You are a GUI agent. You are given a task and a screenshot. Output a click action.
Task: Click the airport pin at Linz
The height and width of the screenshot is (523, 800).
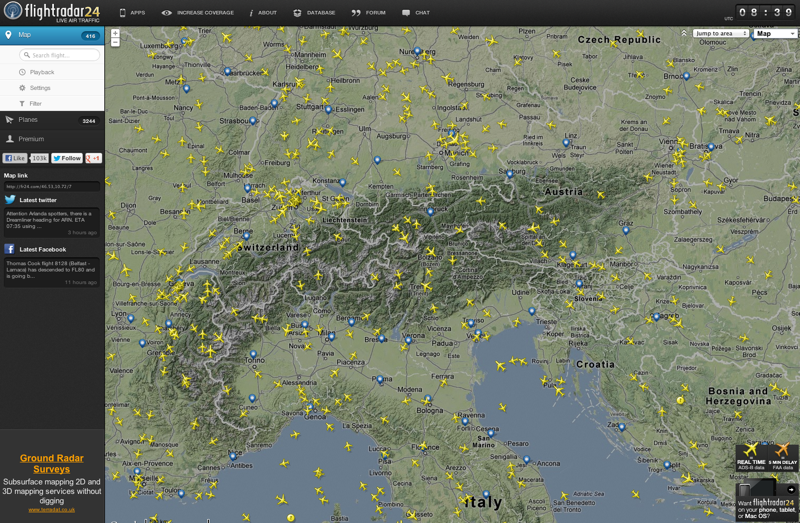coord(566,143)
